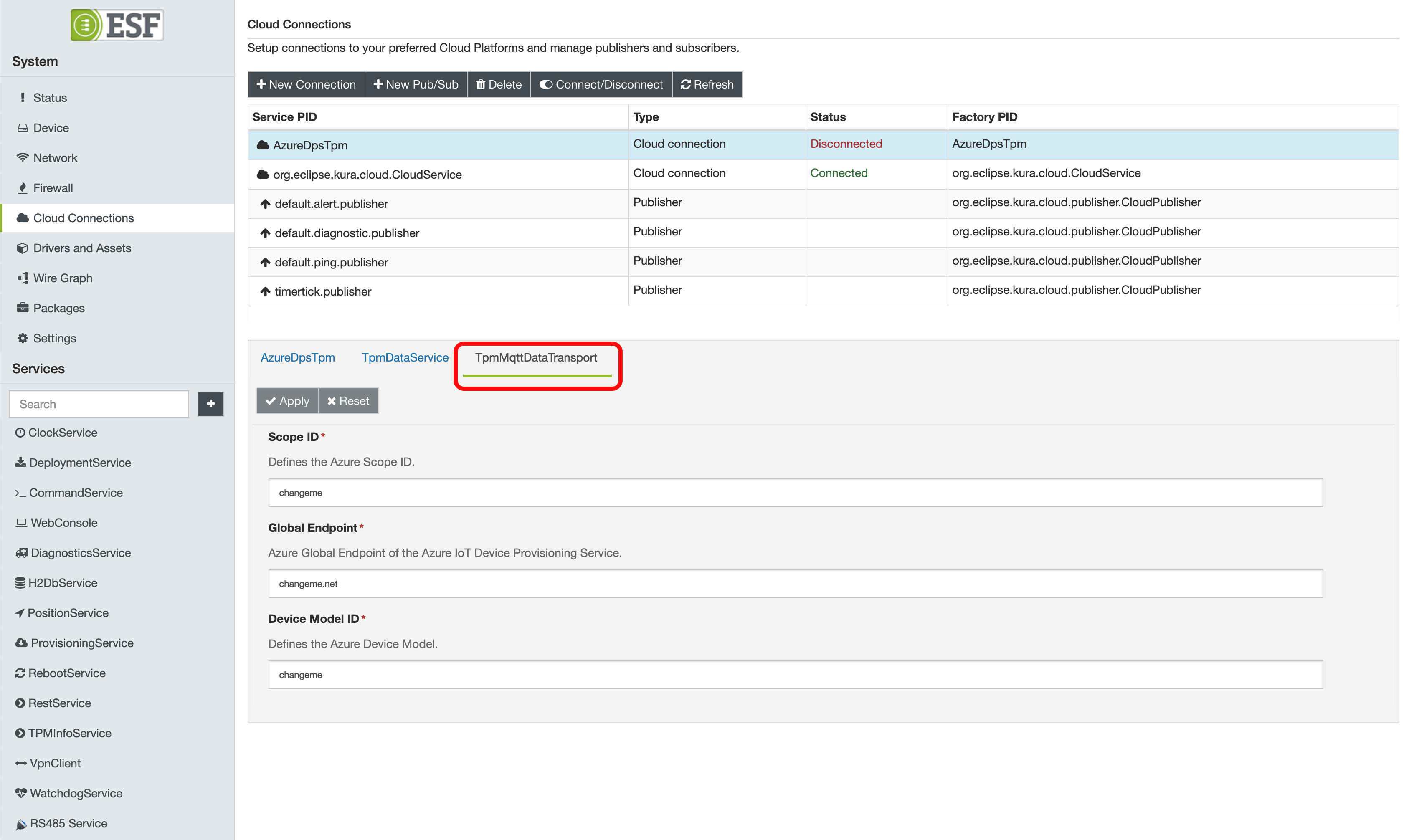Open the RS485 Service entry

point(118,824)
